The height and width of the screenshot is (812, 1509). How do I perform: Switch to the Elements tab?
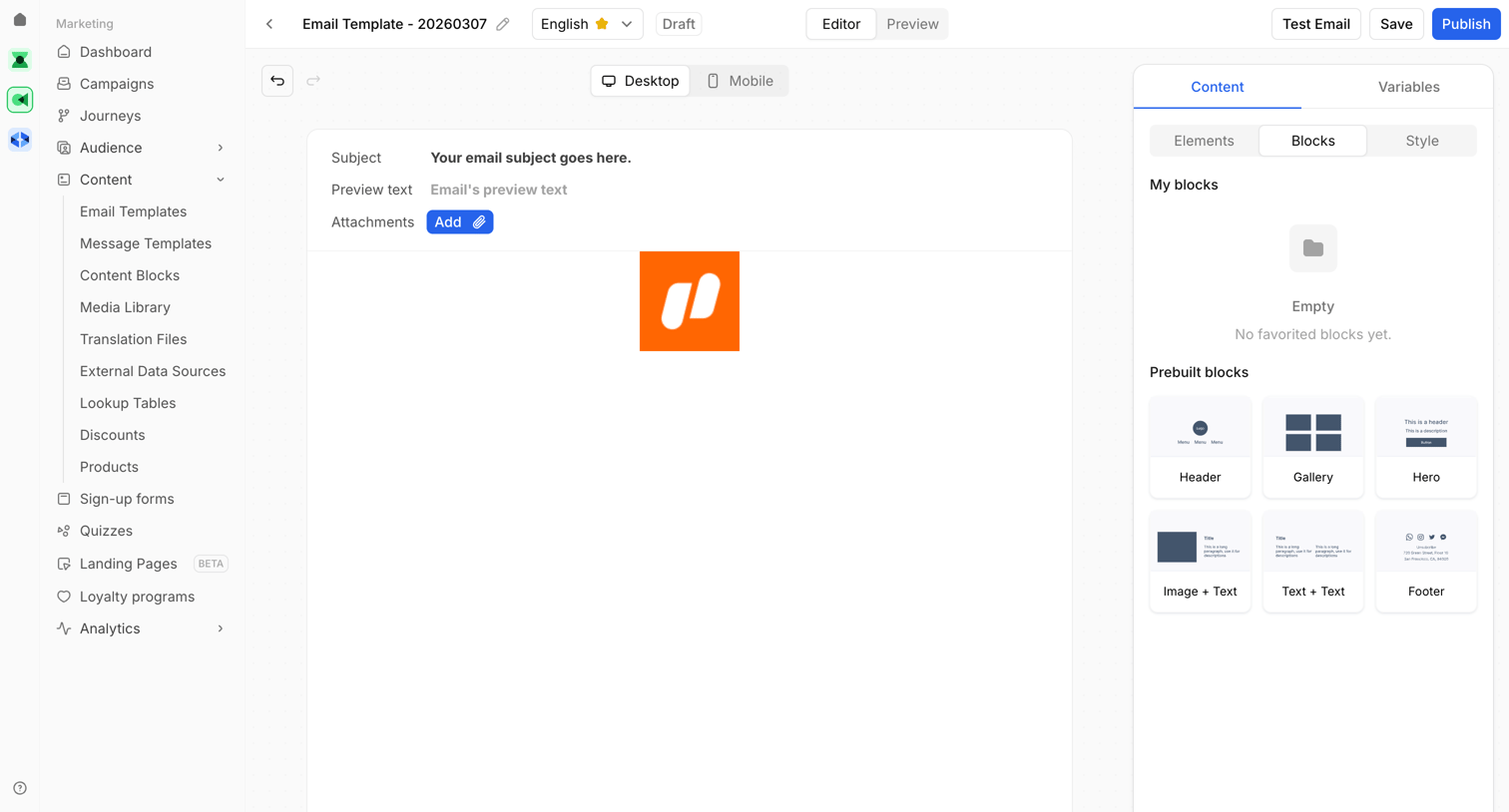[x=1204, y=141]
